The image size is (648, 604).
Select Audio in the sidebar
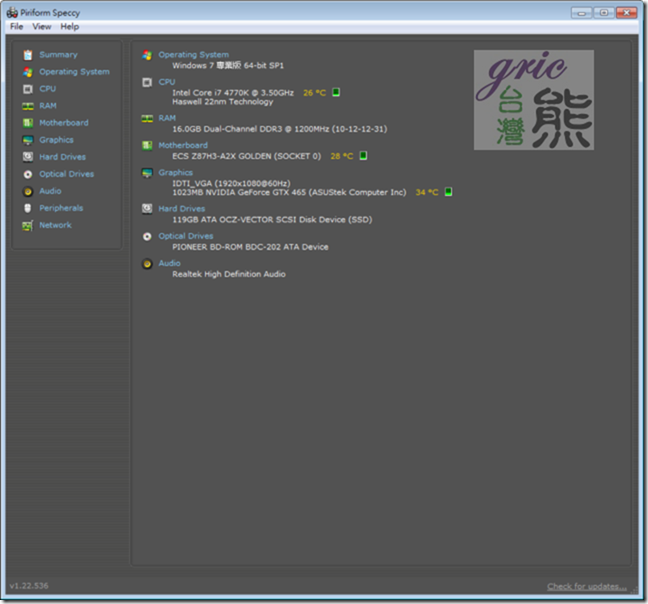(x=50, y=191)
